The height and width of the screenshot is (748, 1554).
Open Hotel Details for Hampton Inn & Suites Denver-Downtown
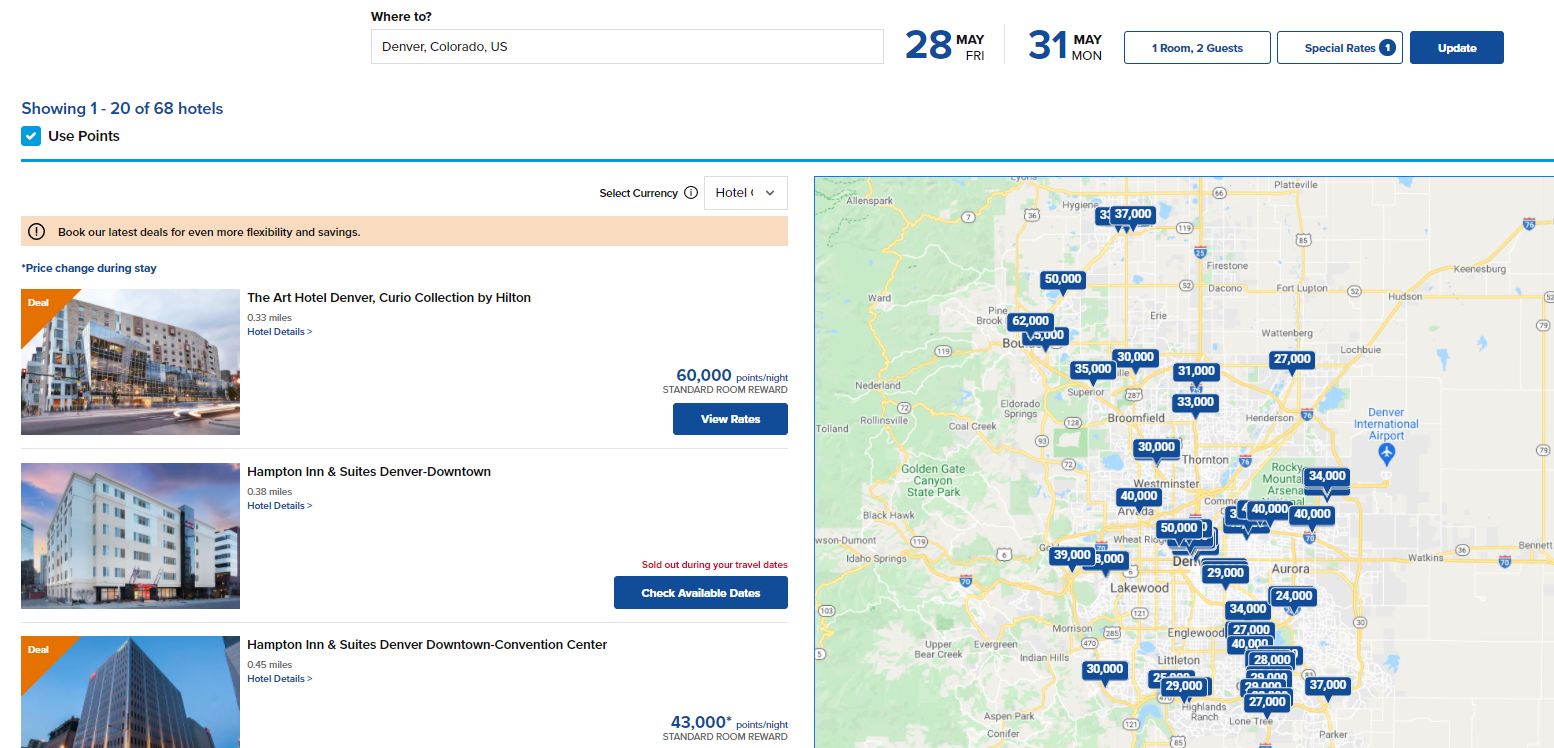point(279,506)
